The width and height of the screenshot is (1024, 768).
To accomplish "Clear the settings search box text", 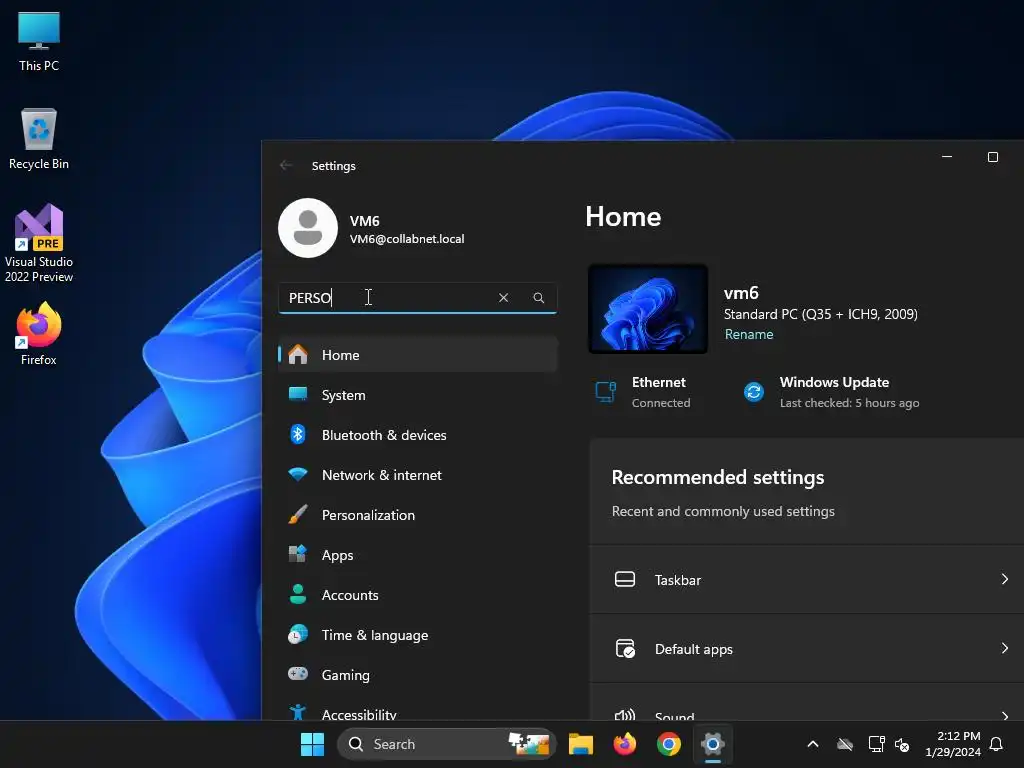I will coord(504,298).
